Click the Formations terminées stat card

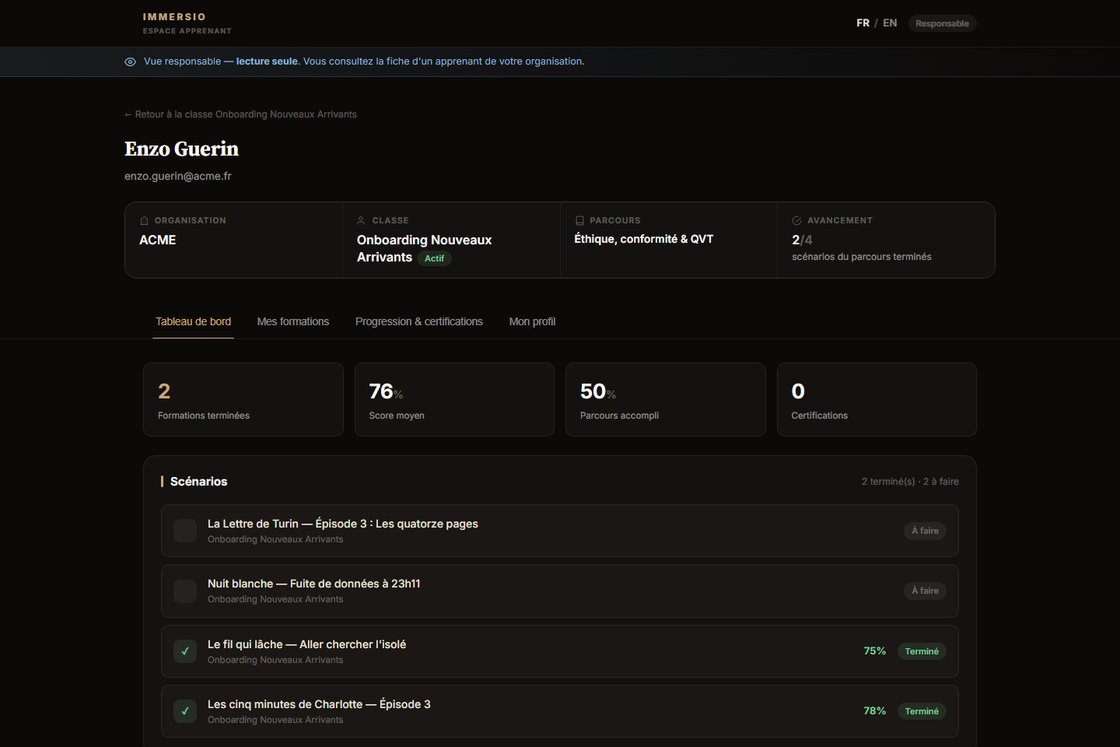point(243,399)
